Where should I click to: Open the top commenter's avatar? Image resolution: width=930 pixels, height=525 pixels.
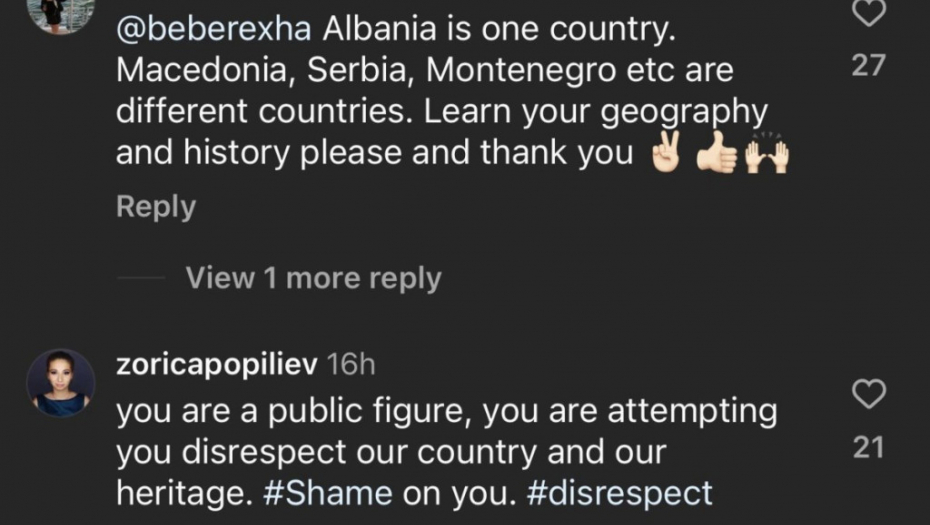tap(61, 12)
